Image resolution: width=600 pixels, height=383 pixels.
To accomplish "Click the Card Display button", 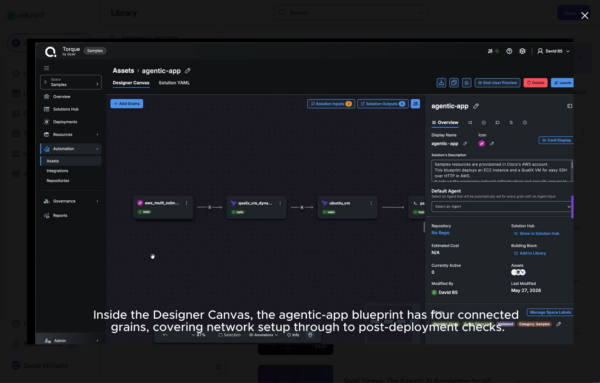I will 556,140.
